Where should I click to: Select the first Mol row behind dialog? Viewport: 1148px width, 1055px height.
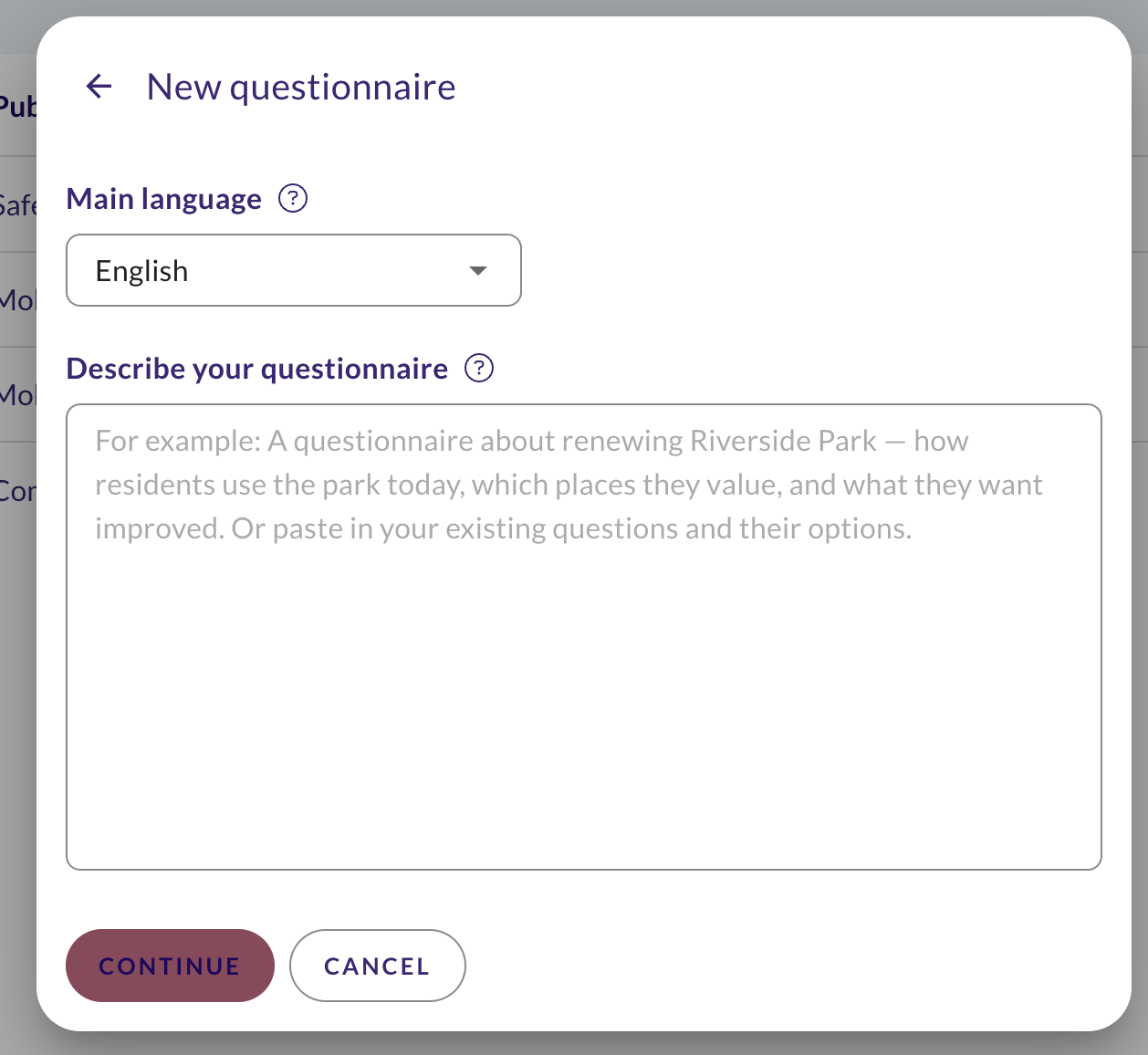(x=17, y=299)
